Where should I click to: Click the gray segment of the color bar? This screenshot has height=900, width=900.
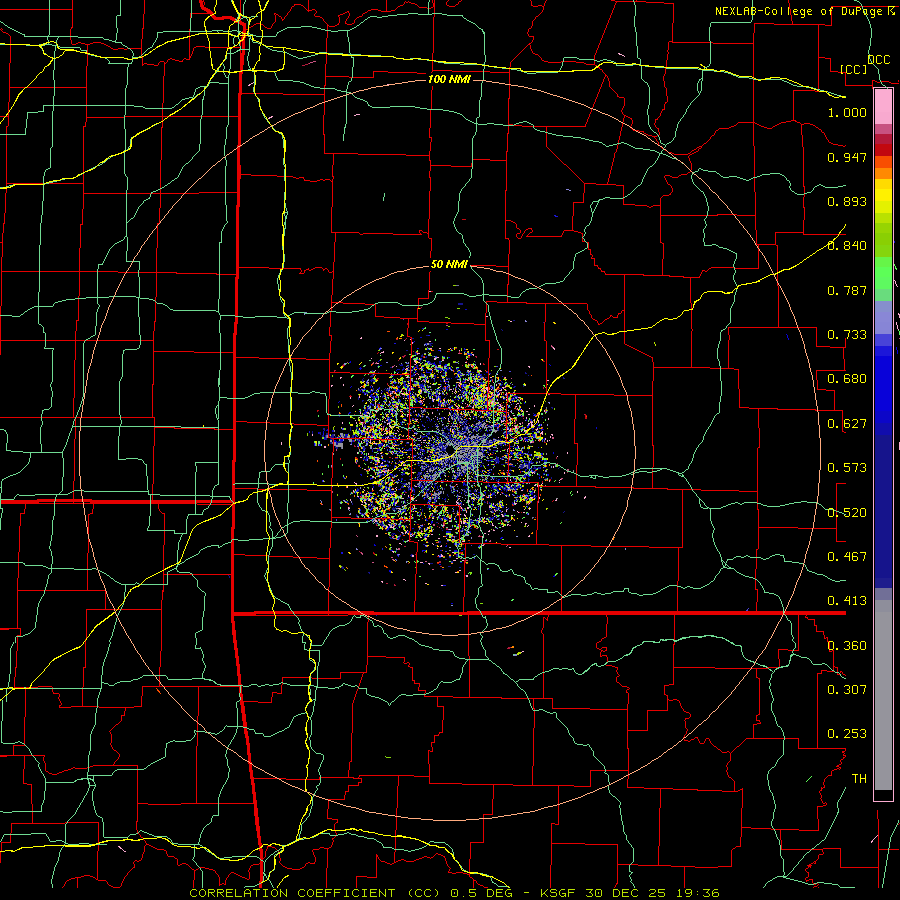point(883,695)
